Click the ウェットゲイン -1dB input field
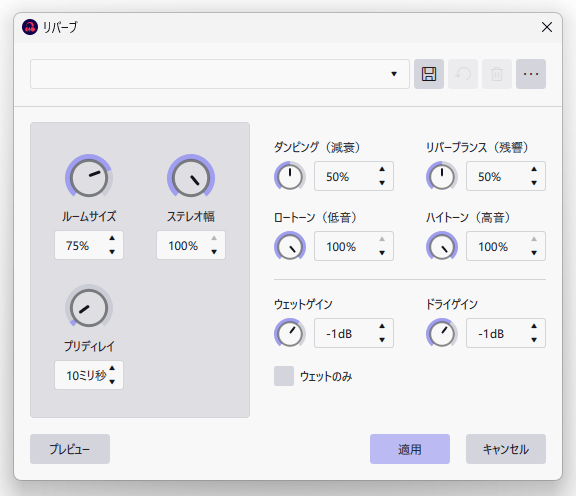Screen dimensions: 576x496 (354, 333)
